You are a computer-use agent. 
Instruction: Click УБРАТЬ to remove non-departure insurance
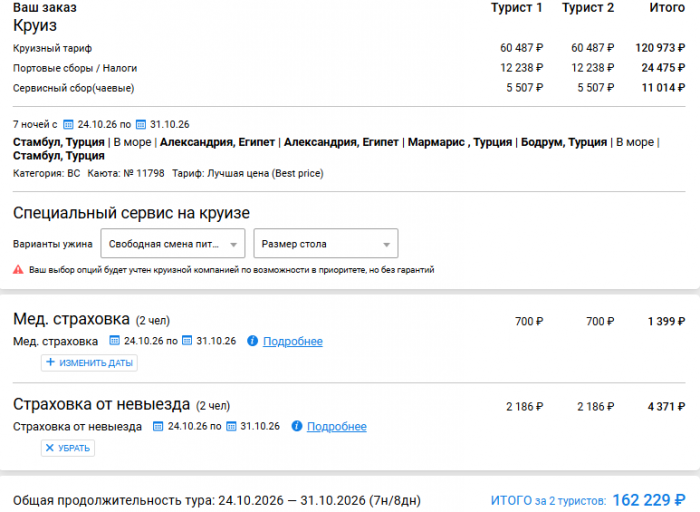coord(68,448)
